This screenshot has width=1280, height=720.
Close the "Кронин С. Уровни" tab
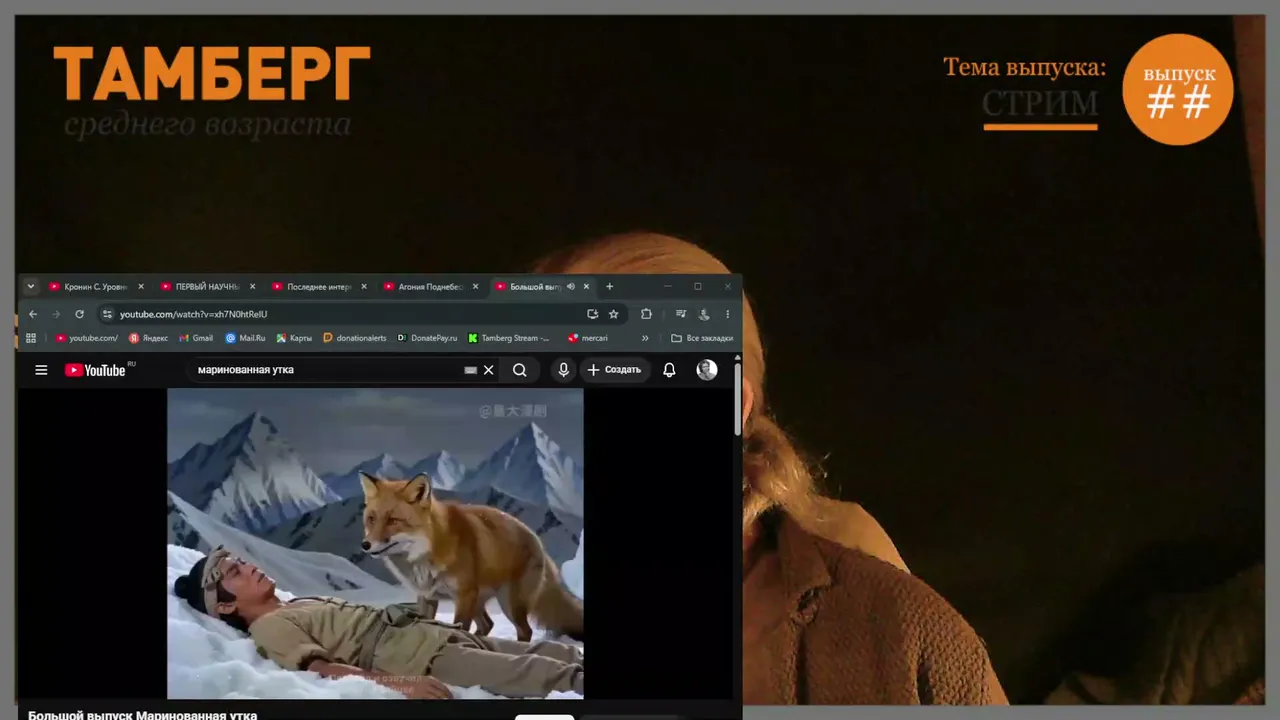(141, 287)
